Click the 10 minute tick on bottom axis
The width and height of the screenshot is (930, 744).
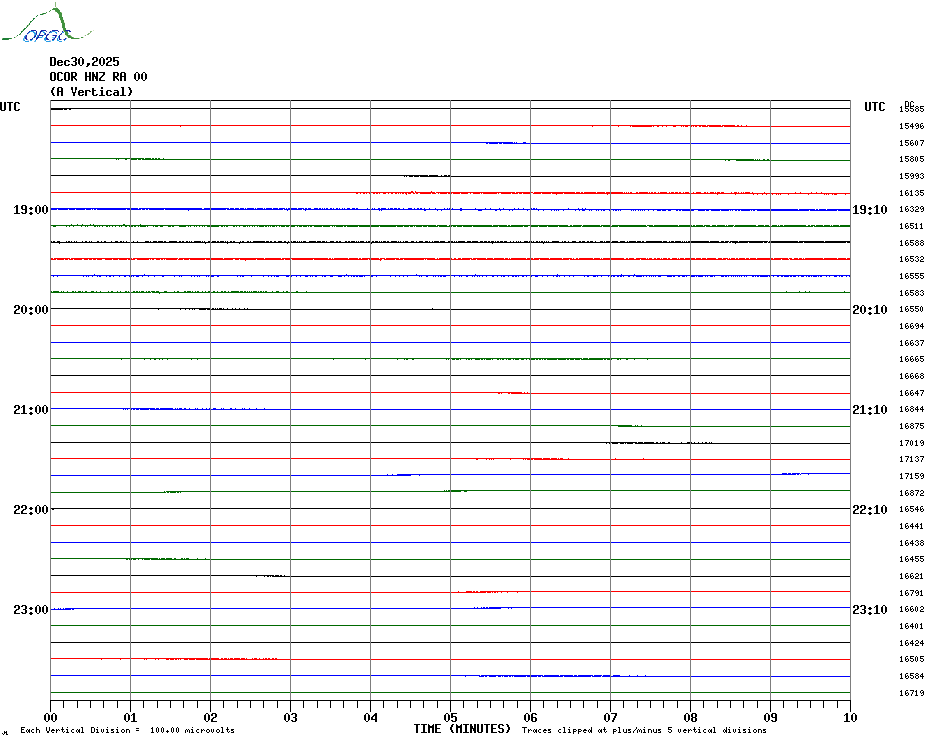pyautogui.click(x=849, y=717)
